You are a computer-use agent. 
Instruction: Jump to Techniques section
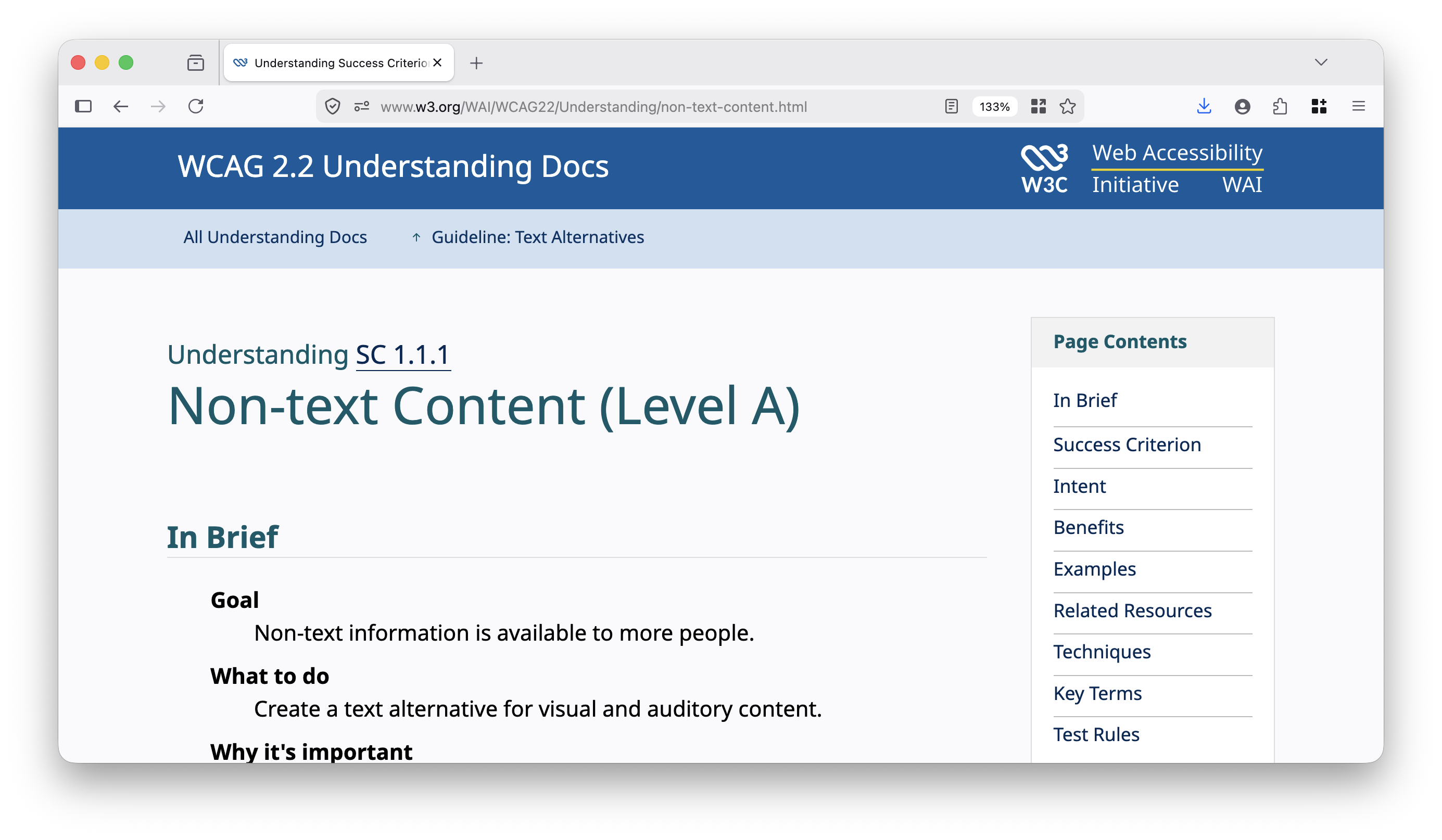pyautogui.click(x=1102, y=652)
